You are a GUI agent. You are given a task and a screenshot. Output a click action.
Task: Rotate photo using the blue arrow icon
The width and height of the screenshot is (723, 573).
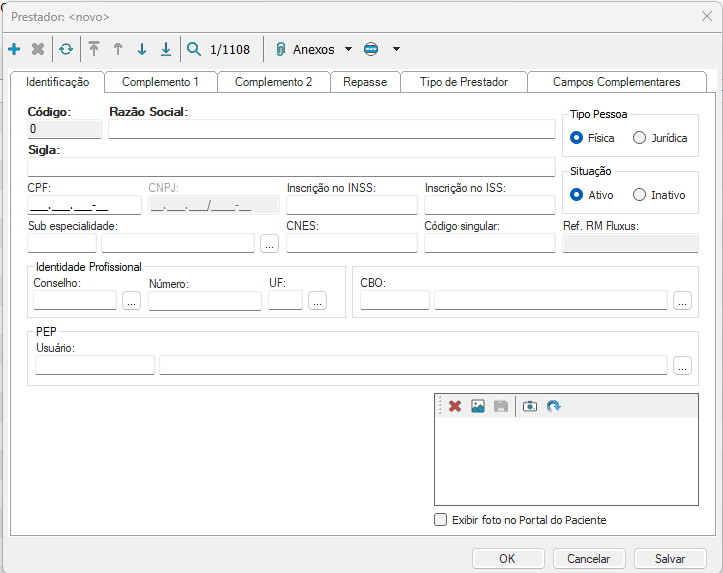pos(554,406)
